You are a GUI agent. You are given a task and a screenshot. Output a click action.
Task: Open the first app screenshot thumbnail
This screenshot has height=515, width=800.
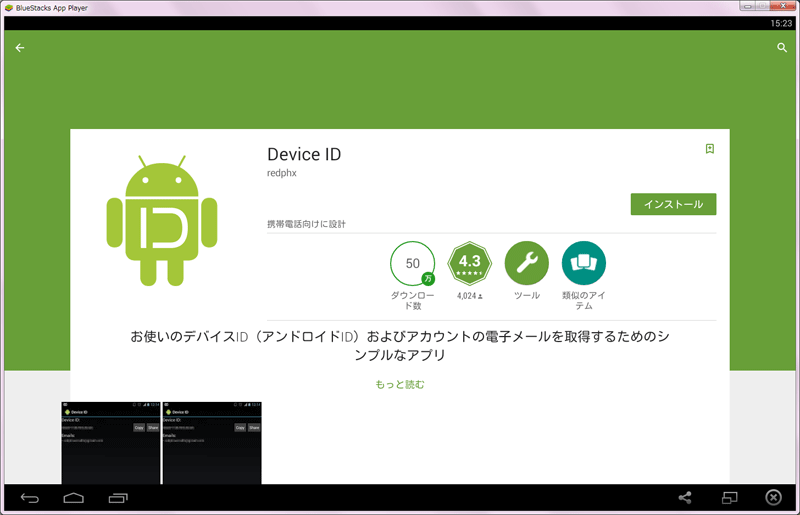111,443
